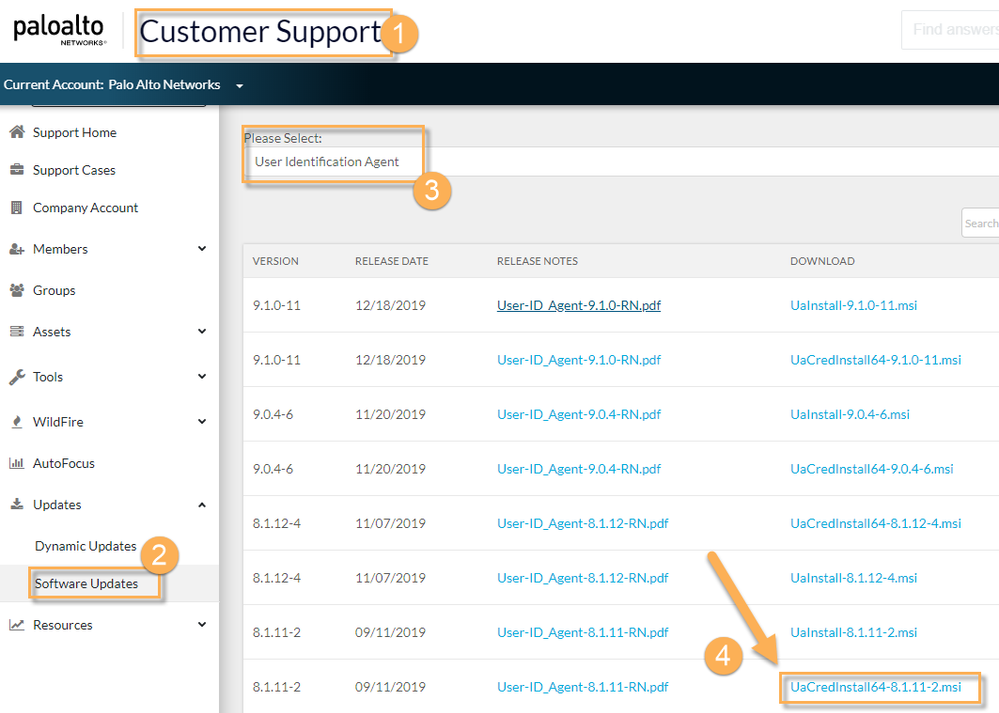This screenshot has width=999, height=713.
Task: Expand the Tools submenu chevron
Action: click(202, 377)
